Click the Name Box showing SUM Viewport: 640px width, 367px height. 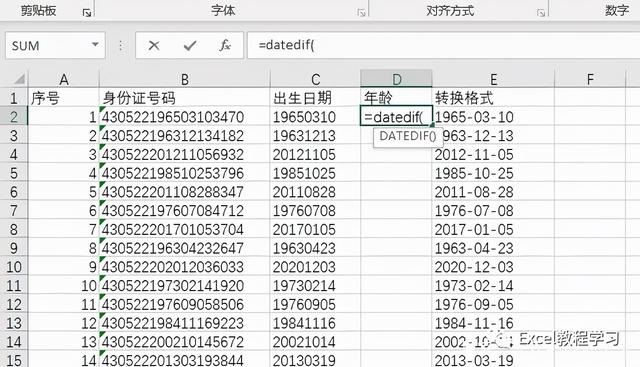click(x=55, y=45)
